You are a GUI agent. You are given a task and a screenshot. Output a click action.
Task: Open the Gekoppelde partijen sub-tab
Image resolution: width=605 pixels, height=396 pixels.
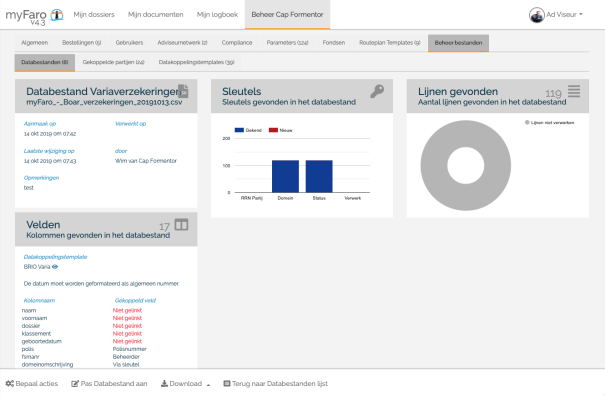pyautogui.click(x=113, y=62)
